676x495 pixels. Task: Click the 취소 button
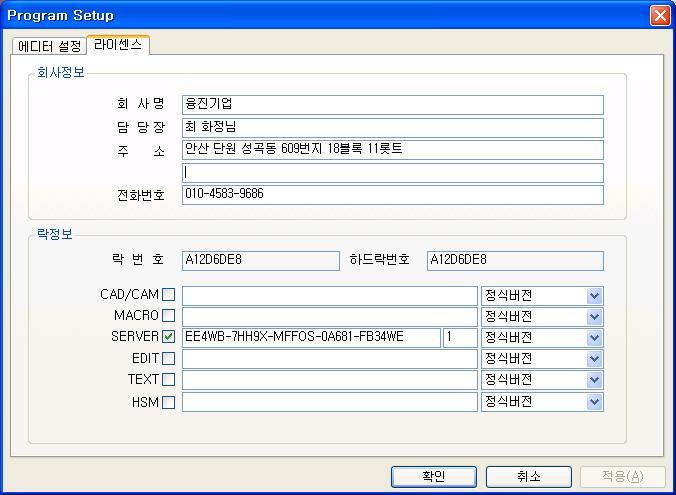coord(529,476)
